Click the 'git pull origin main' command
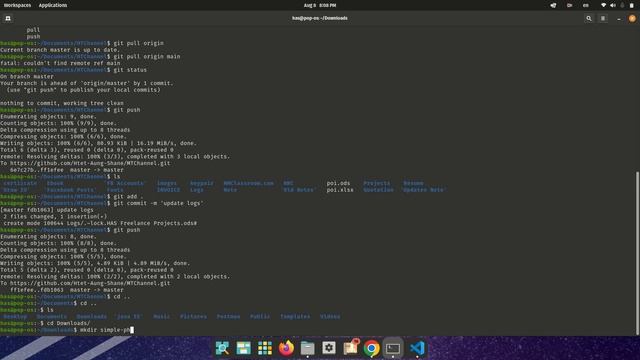Viewport: 640px width, 360px height. point(147,56)
